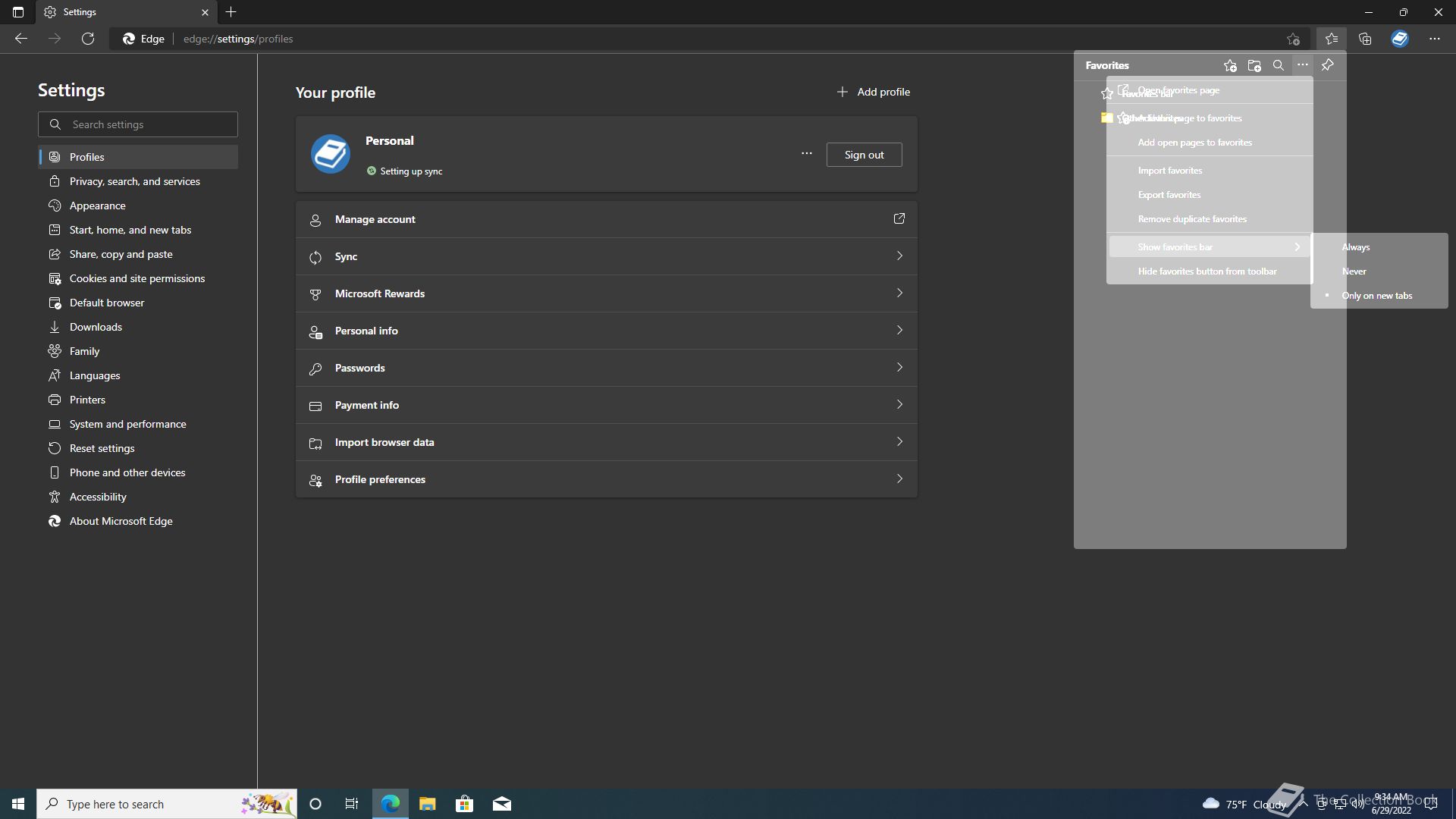The image size is (1456, 819).
Task: Open Mail app from taskbar
Action: pyautogui.click(x=502, y=804)
